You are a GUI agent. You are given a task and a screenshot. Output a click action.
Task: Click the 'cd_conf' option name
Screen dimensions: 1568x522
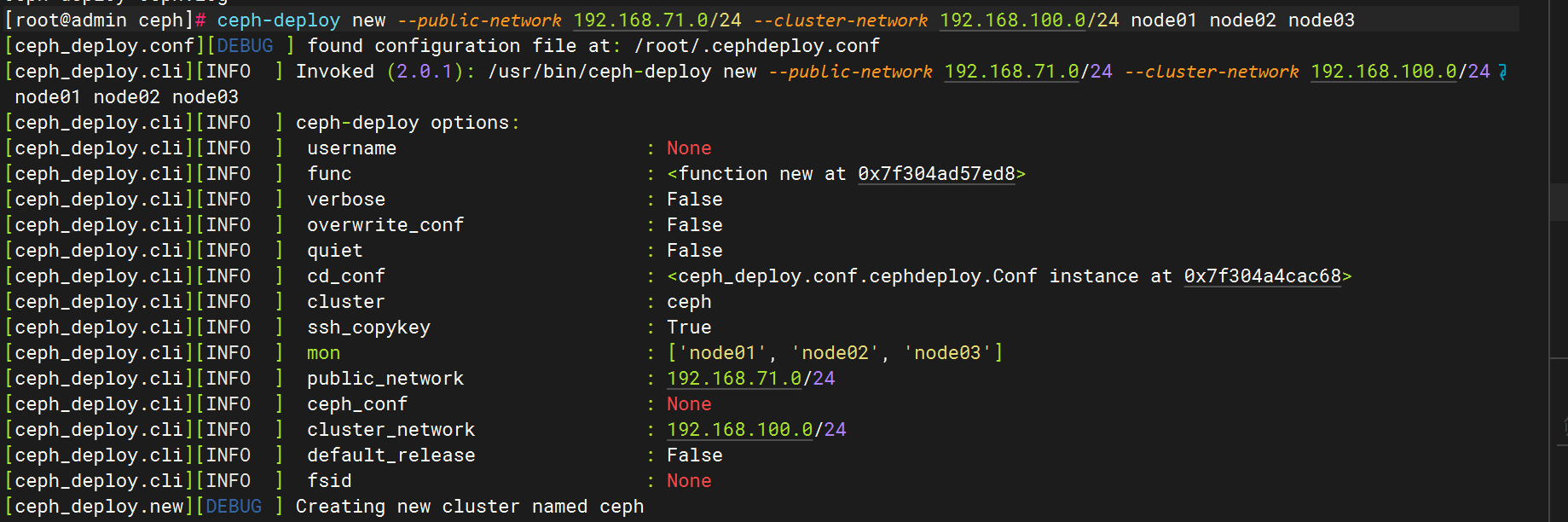pos(346,276)
